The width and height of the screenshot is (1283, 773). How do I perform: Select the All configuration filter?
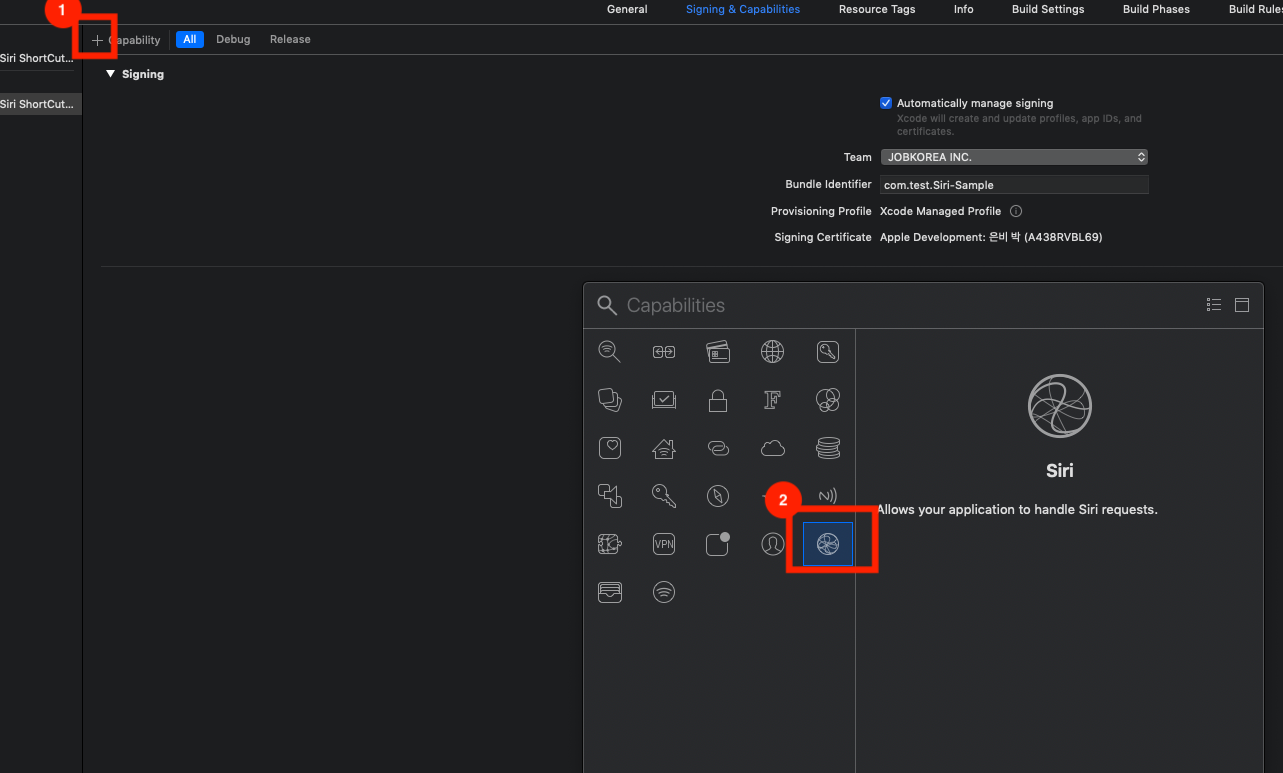click(x=190, y=39)
